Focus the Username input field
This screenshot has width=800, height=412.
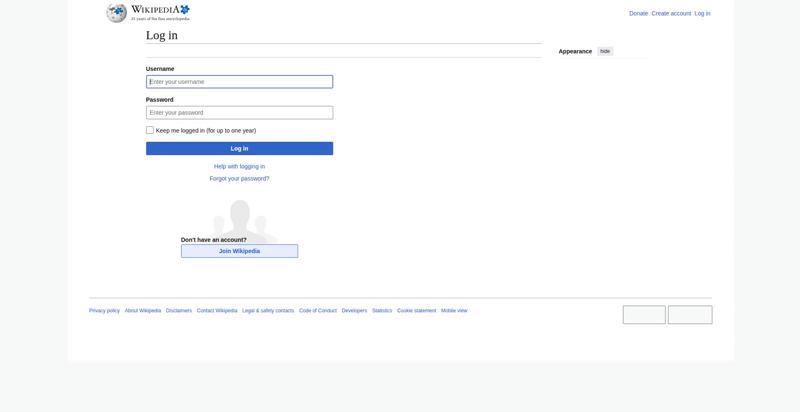[239, 82]
